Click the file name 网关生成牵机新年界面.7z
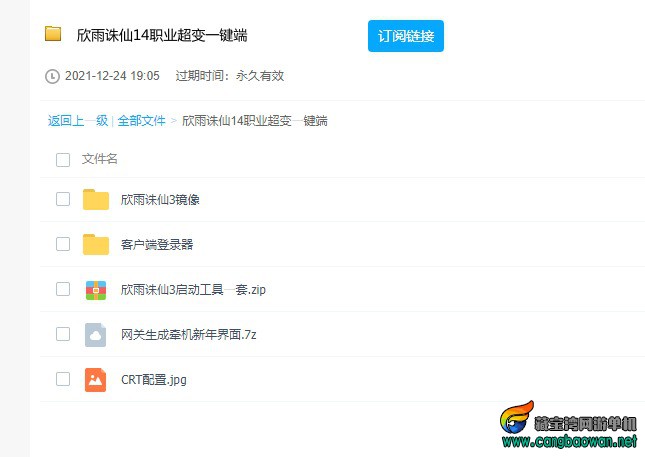This screenshot has width=645, height=457. coord(188,335)
